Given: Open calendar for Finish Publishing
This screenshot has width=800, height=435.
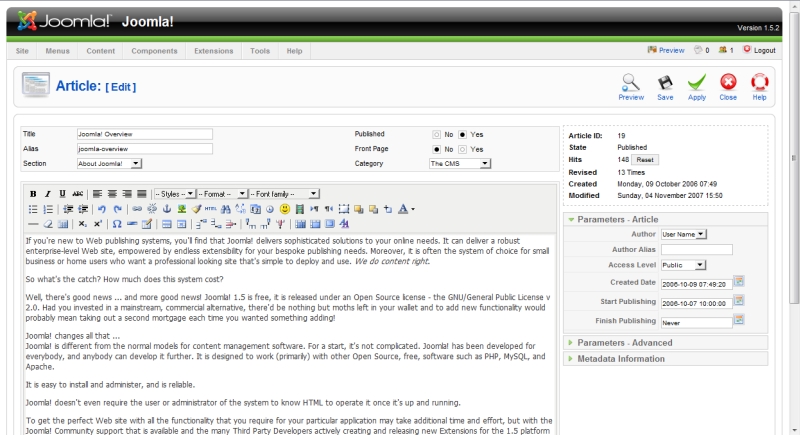Looking at the screenshot, I should click(x=739, y=320).
